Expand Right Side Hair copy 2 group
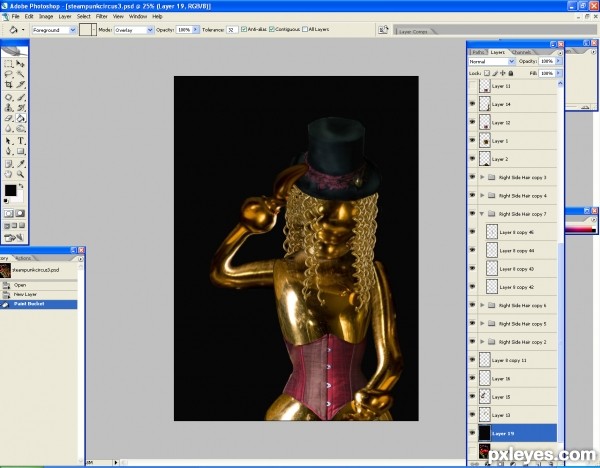This screenshot has width=600, height=468. click(x=482, y=342)
